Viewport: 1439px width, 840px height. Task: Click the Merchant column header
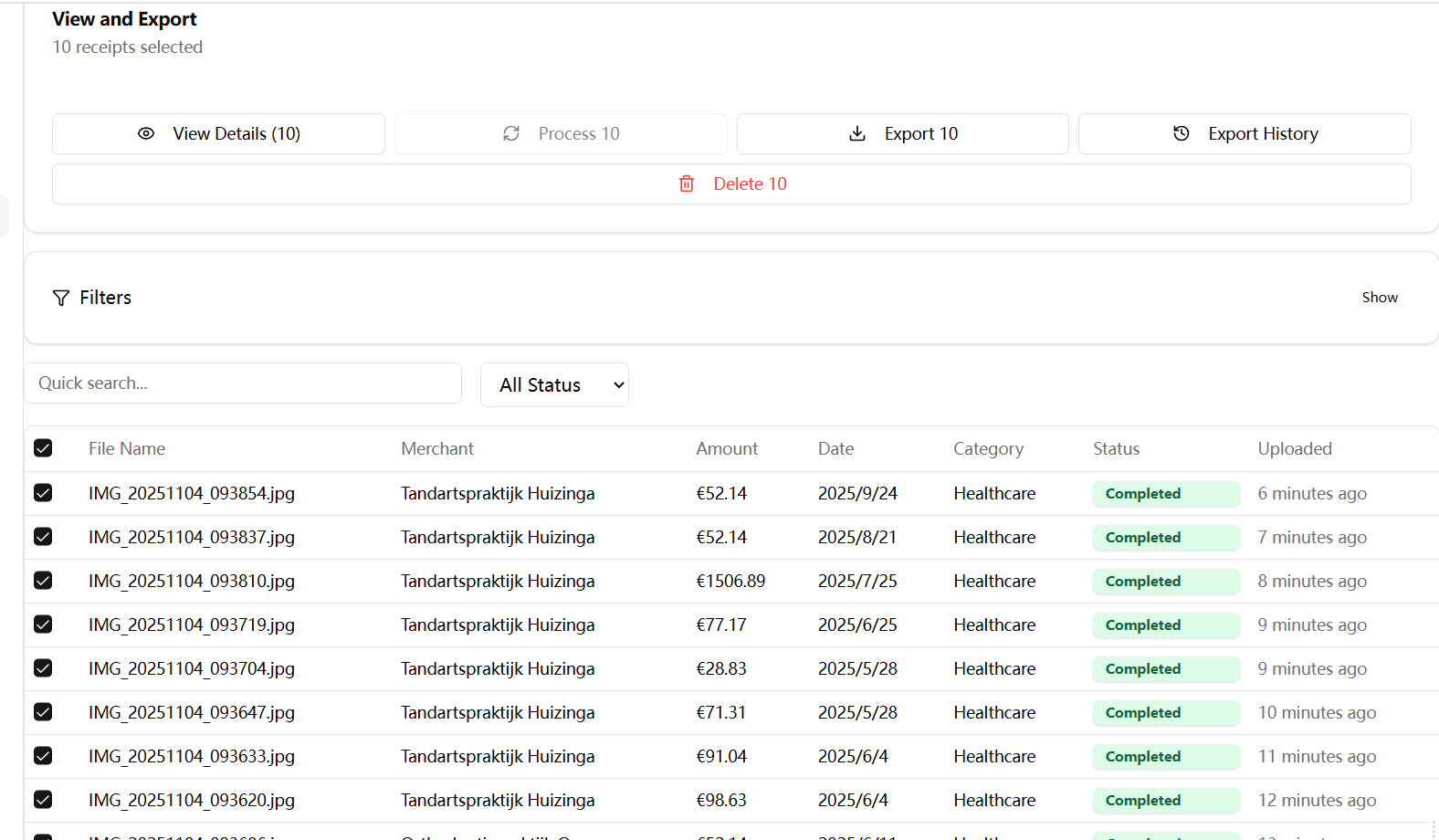click(x=437, y=448)
